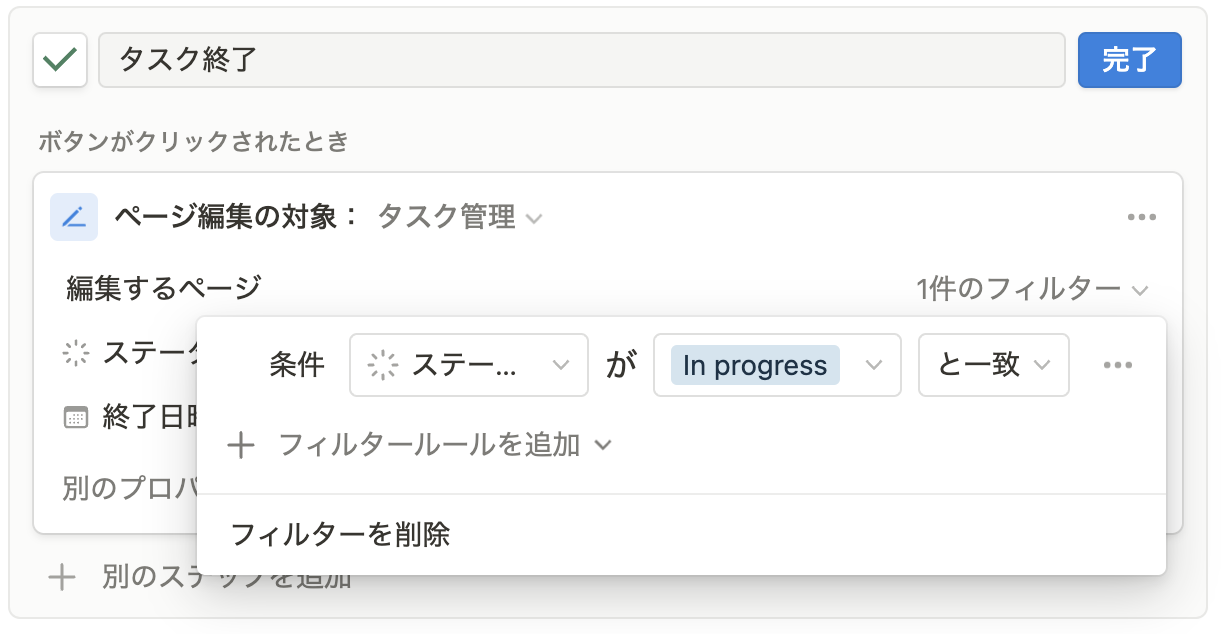Click the green checkmark button icon
Viewport: 1222px width, 634px height.
[x=60, y=60]
